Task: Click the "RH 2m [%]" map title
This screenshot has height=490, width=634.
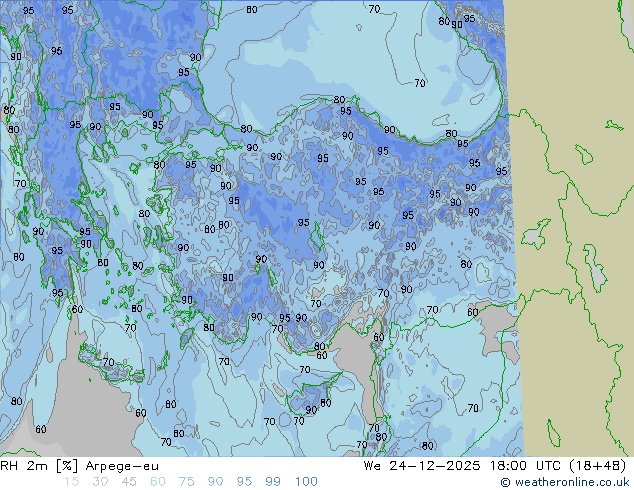Action: click(39, 466)
